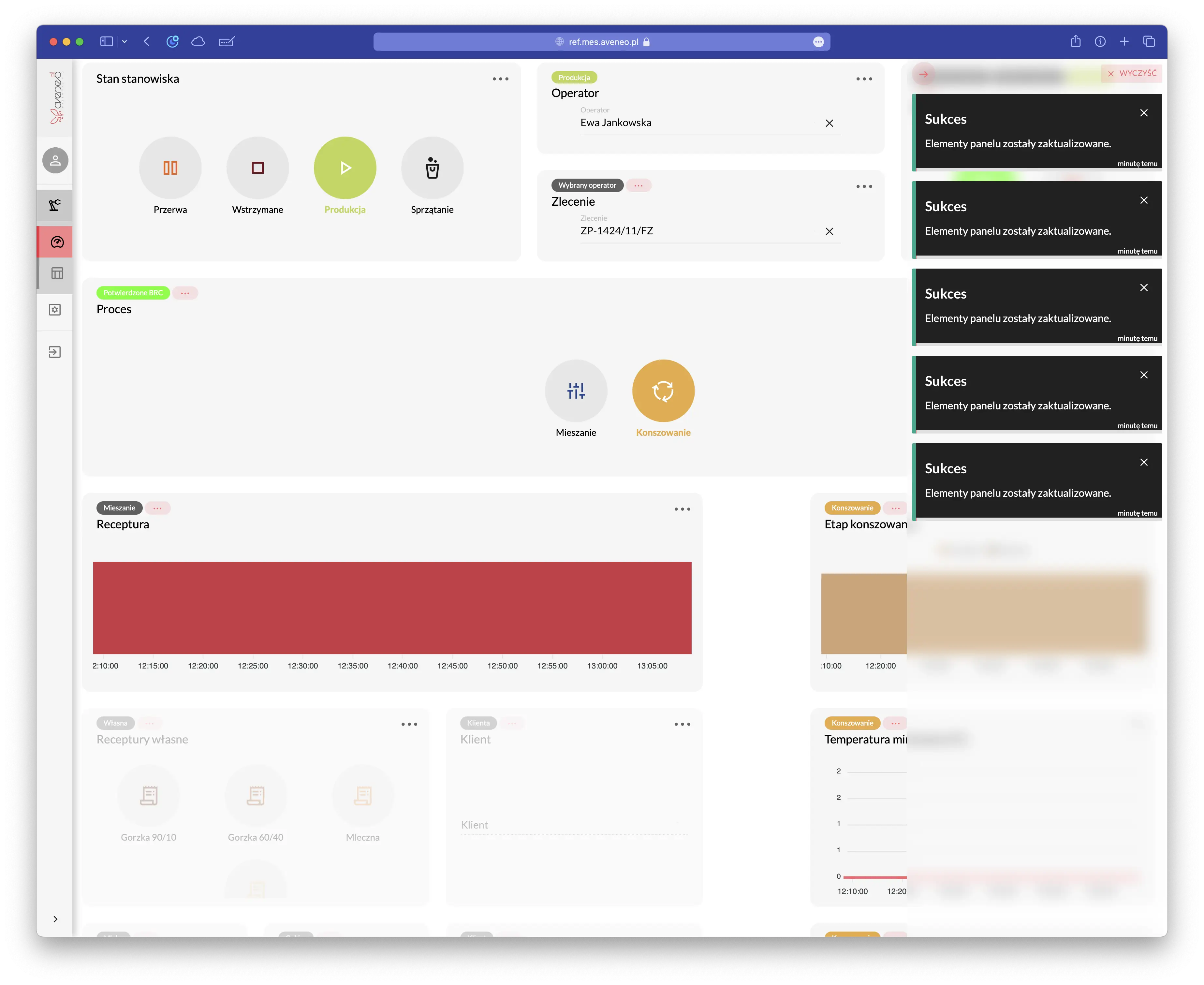Click the red Receptura timeline bar
The height and width of the screenshot is (985, 1204).
point(392,608)
